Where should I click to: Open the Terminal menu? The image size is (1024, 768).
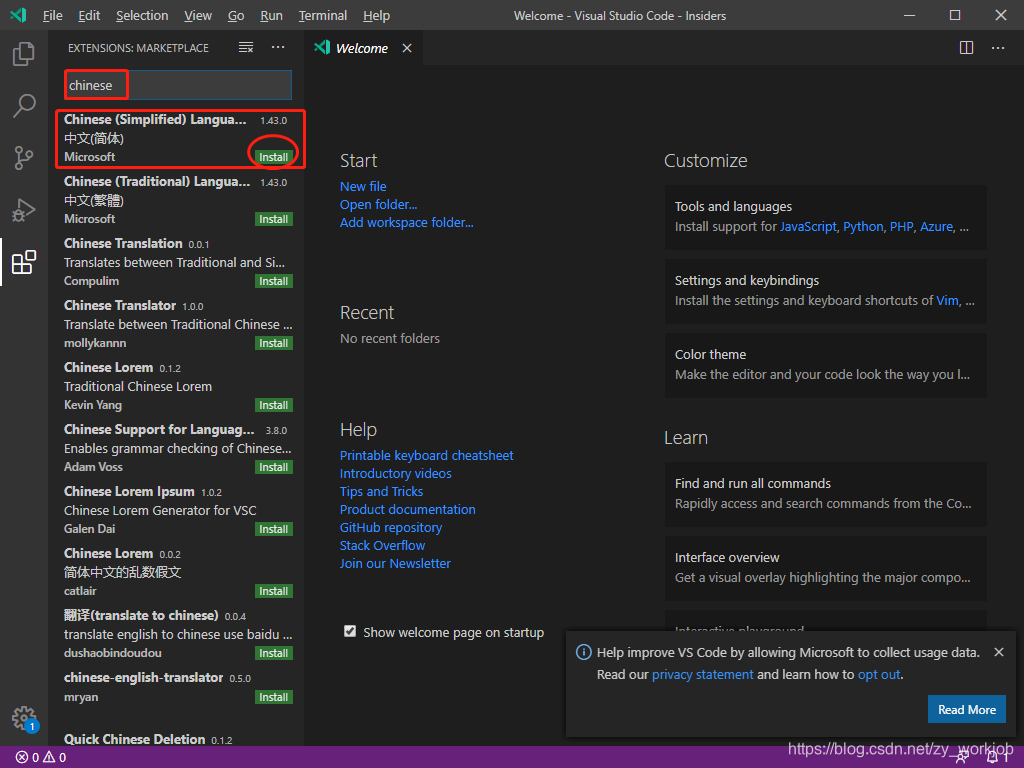pos(323,16)
